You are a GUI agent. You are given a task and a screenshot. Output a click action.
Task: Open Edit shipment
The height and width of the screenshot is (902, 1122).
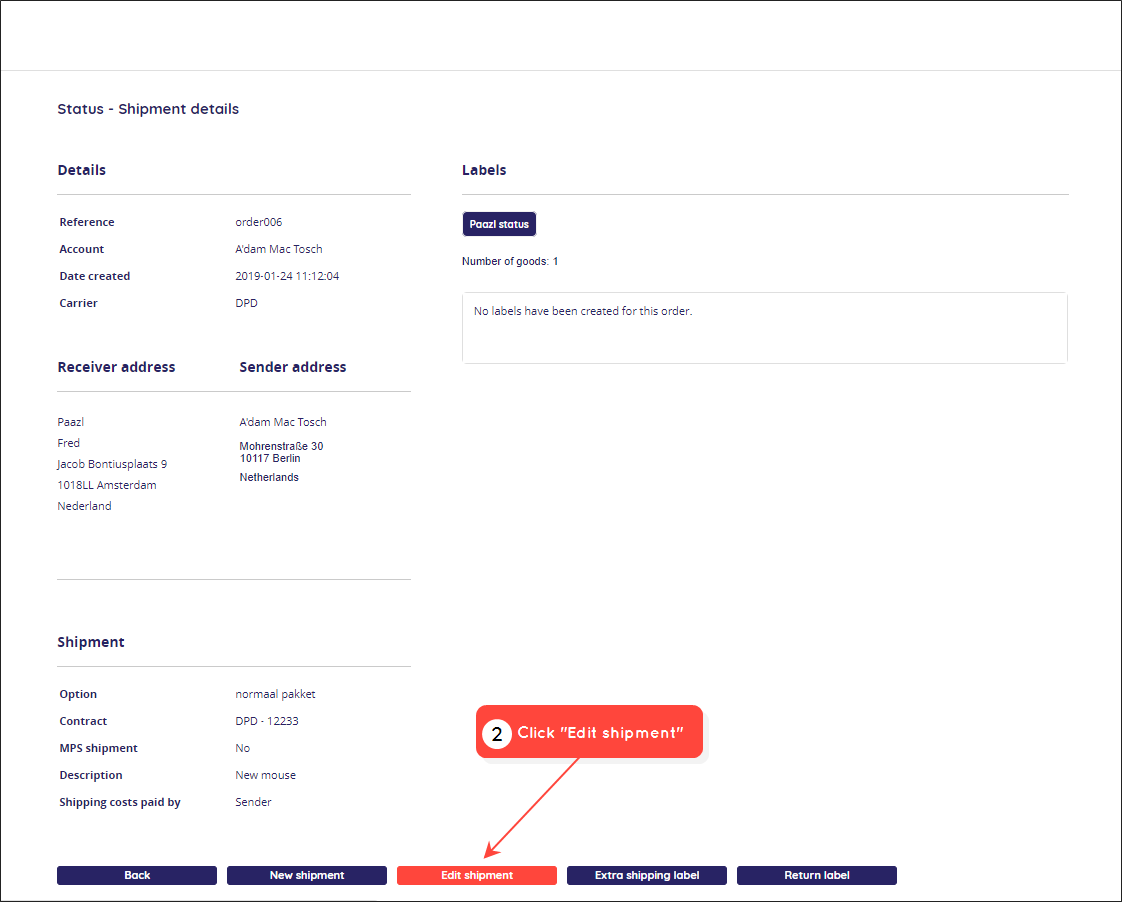pyautogui.click(x=477, y=875)
